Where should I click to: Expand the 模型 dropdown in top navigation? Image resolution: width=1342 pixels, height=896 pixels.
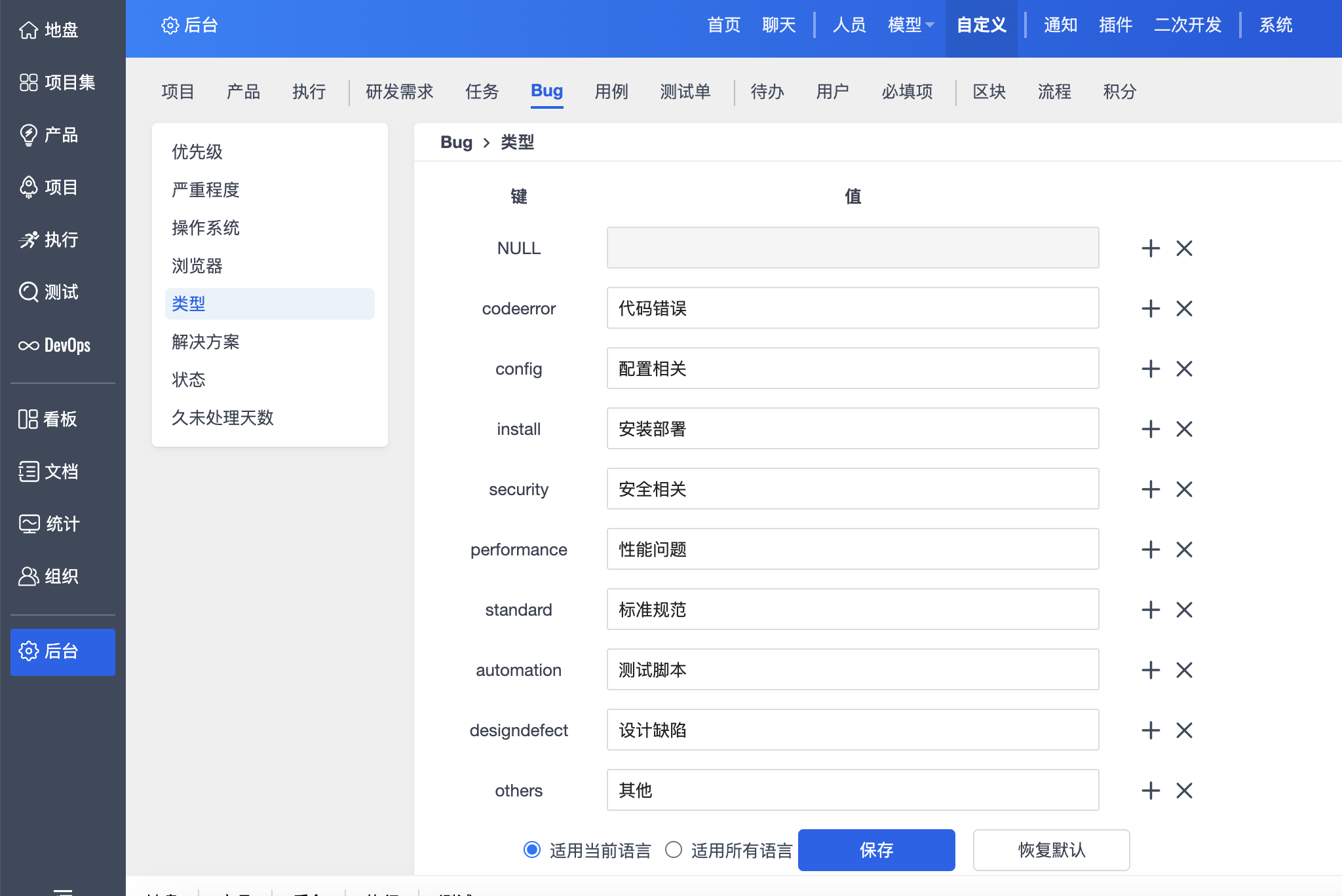[911, 26]
